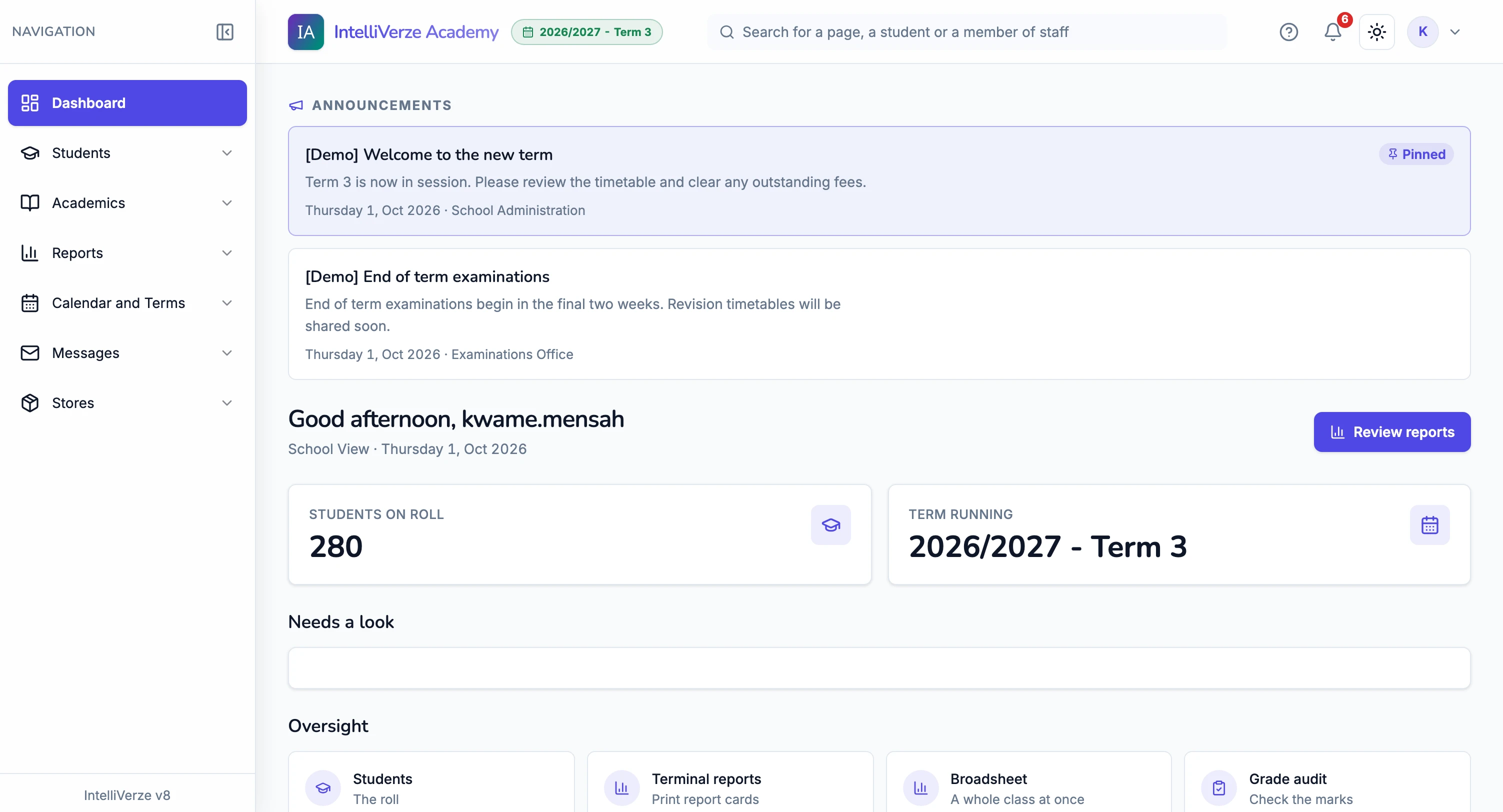Viewport: 1503px width, 812px height.
Task: Click the IntelliVerze v8 footer text
Action: (127, 795)
